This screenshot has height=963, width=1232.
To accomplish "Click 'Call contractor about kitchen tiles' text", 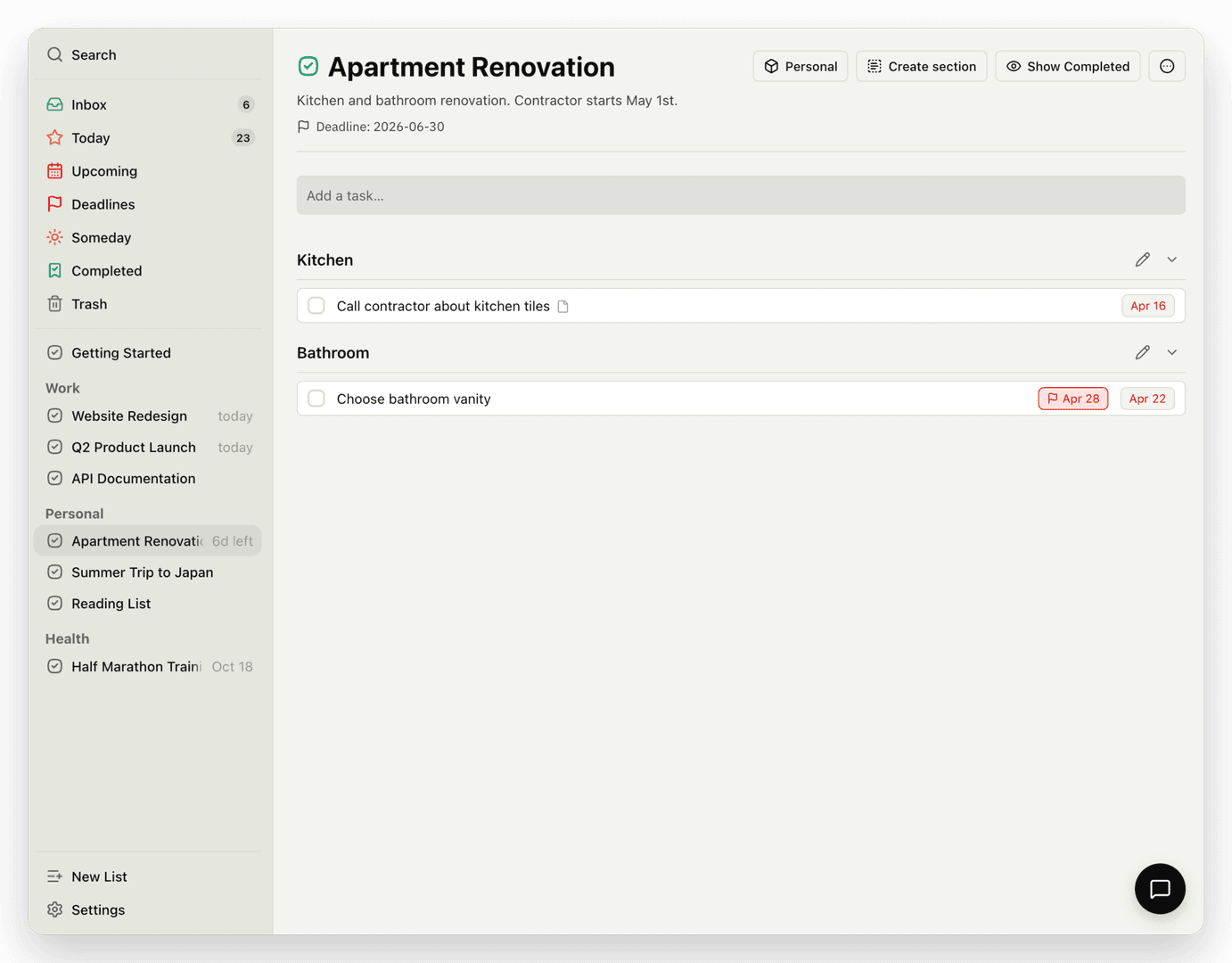I will tap(443, 306).
